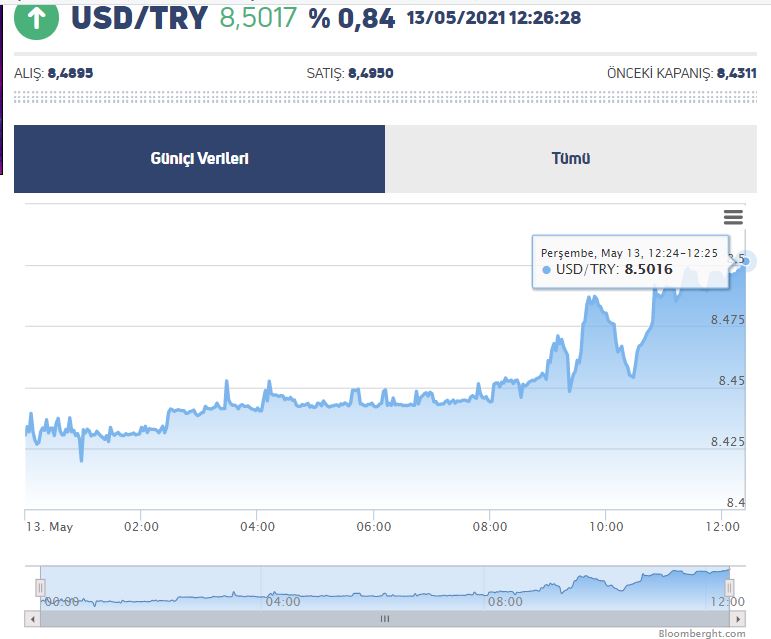
Task: Click the scrollbar left arrow button
Action: 31,619
